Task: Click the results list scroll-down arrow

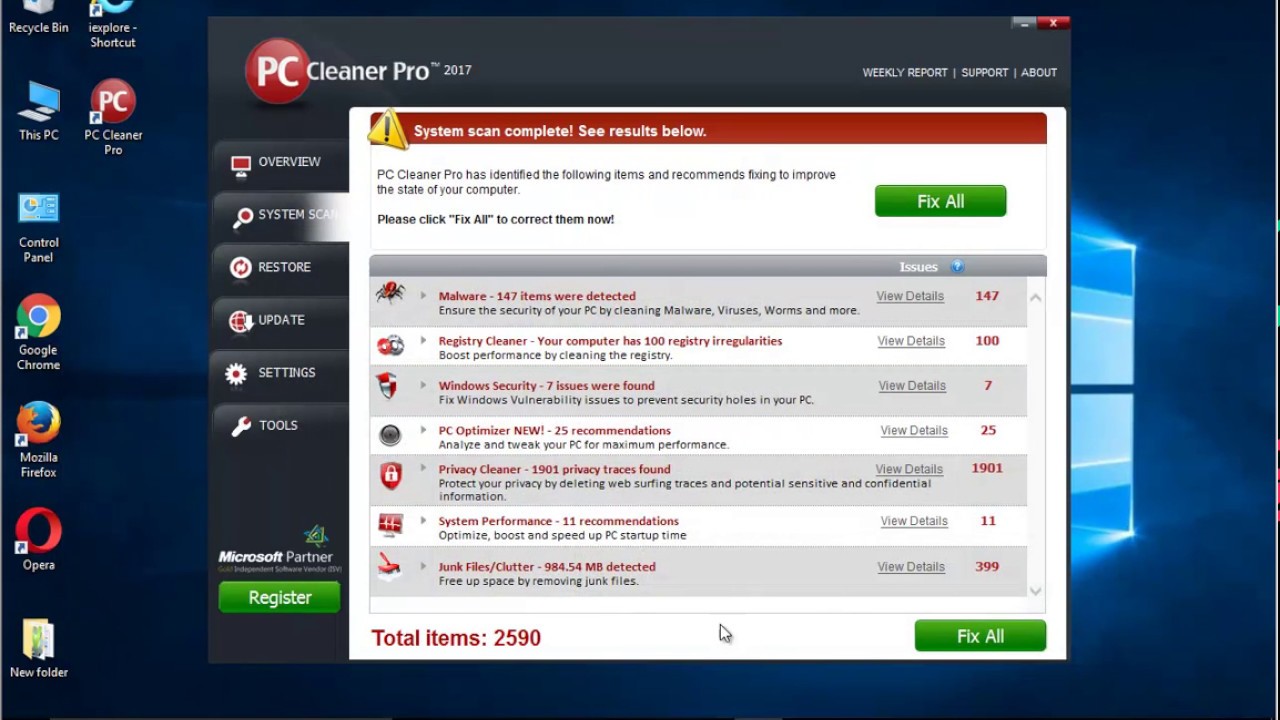Action: tap(1036, 590)
